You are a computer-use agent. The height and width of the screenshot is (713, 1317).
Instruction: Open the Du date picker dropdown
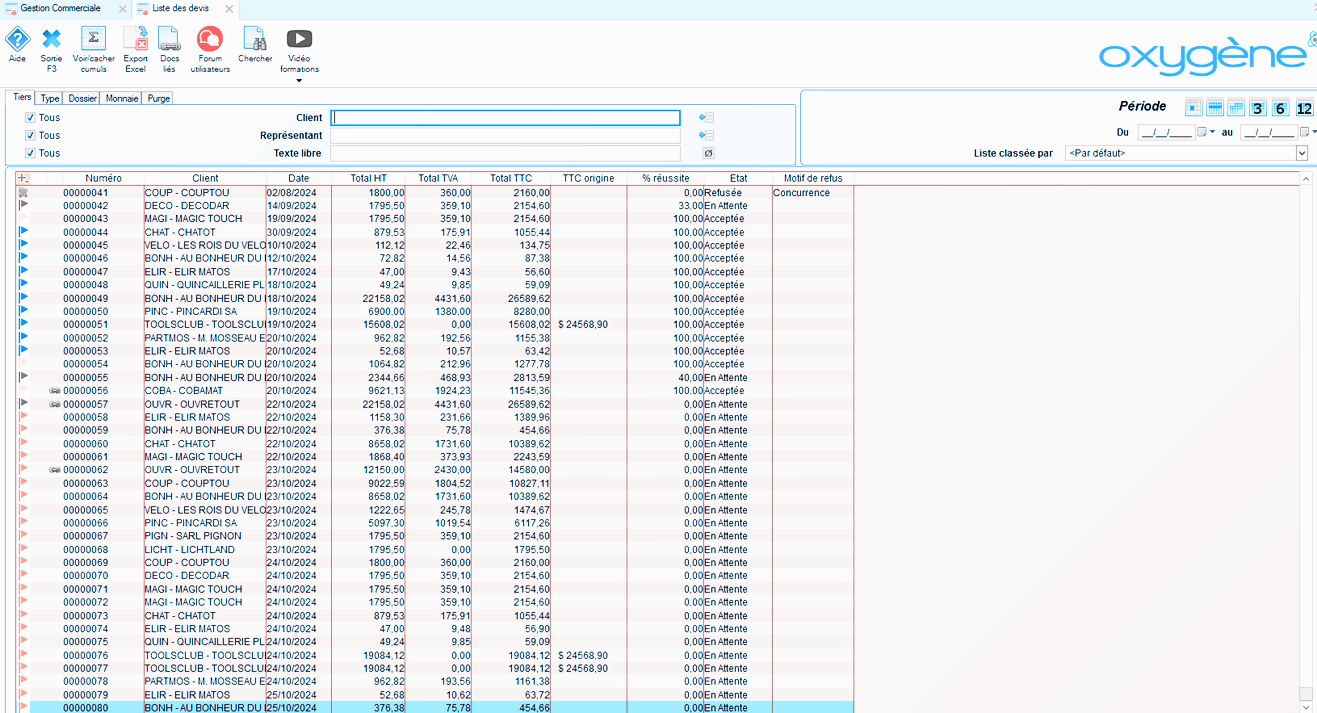click(1212, 132)
